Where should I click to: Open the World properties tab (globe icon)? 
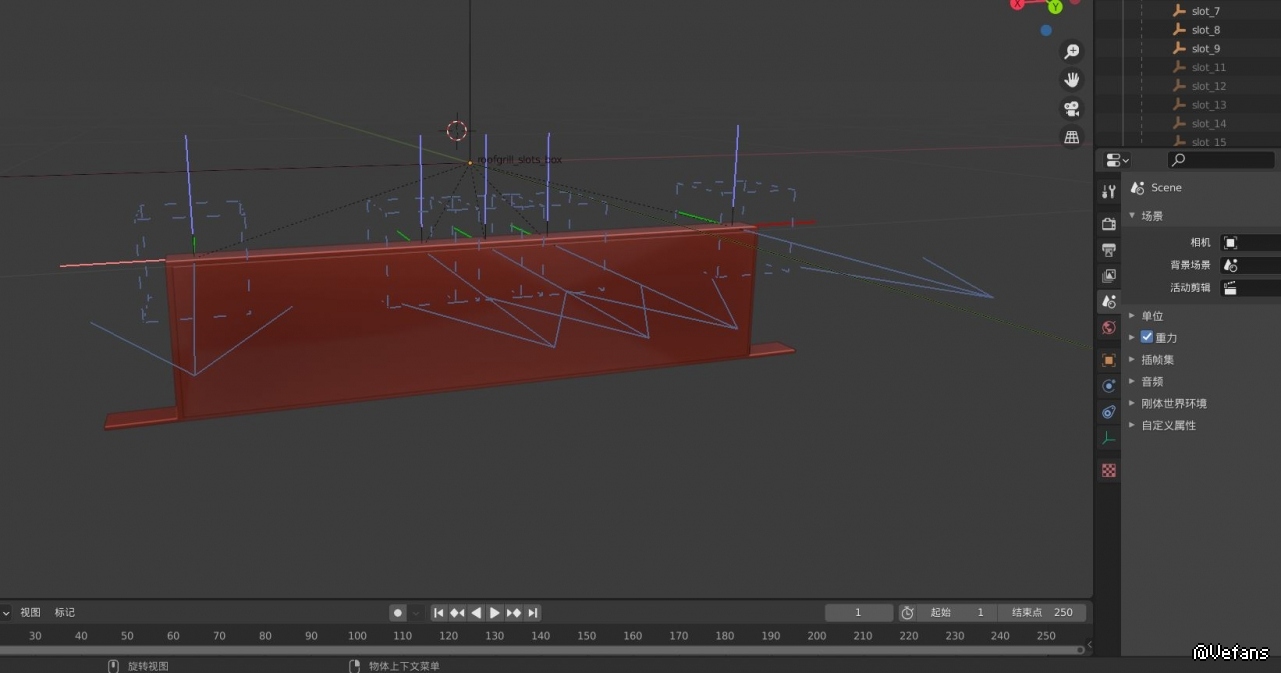[1108, 328]
